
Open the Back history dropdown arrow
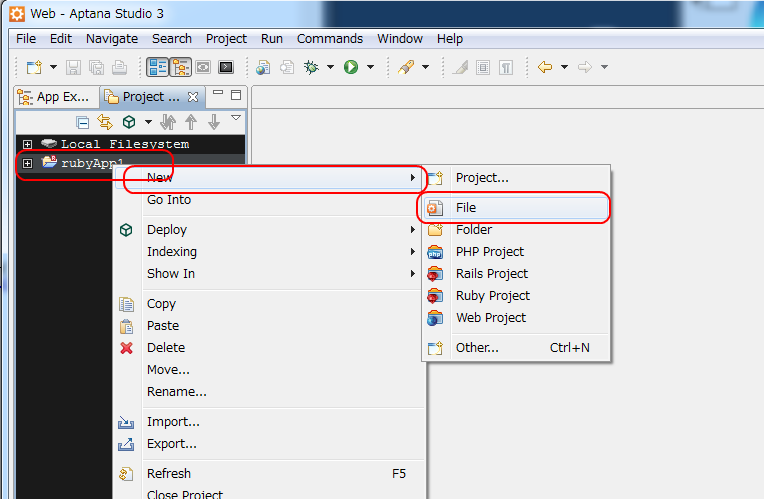pyautogui.click(x=564, y=67)
